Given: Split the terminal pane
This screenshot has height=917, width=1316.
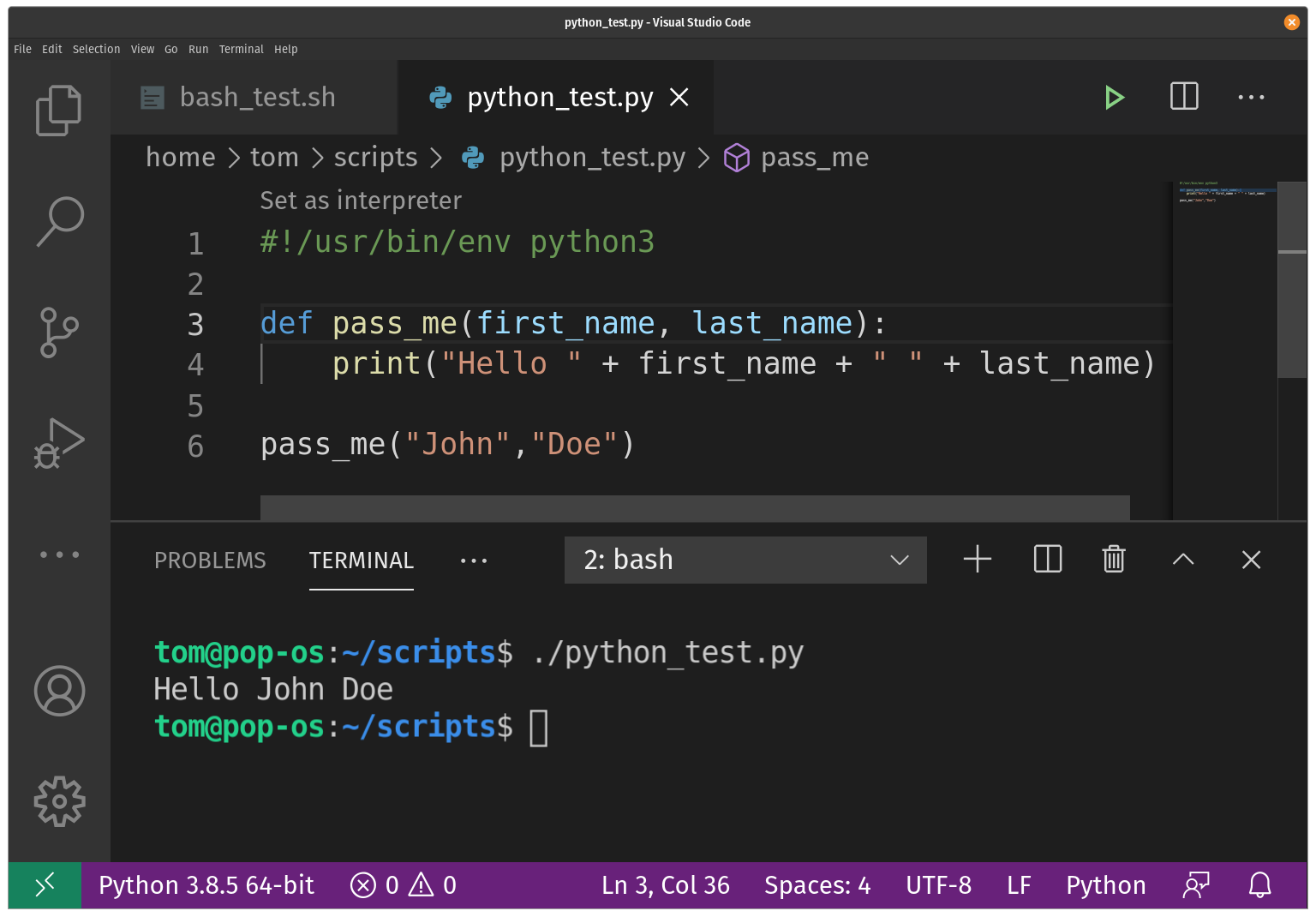Looking at the screenshot, I should [1047, 560].
